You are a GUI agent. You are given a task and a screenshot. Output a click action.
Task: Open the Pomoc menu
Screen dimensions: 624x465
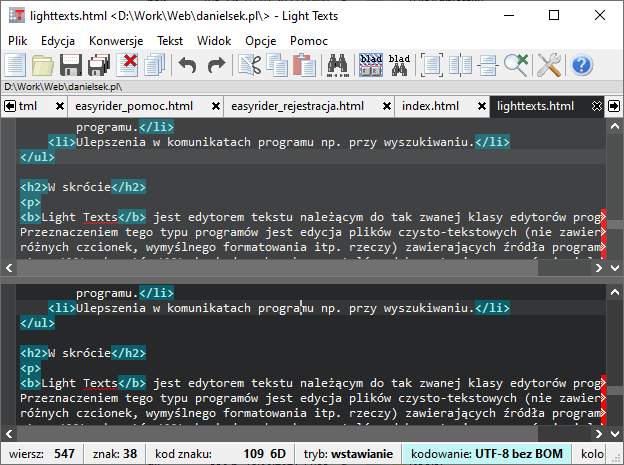point(309,41)
